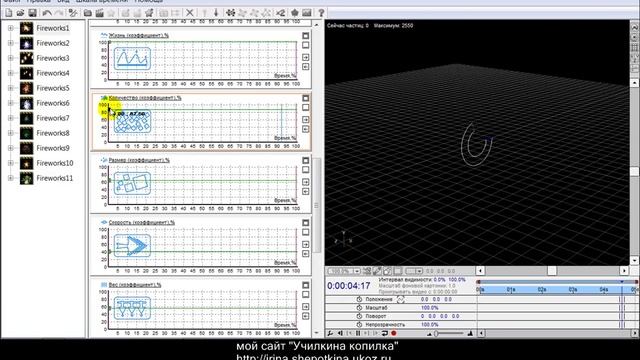The image size is (640, 360).
Task: Click the New file toolbar icon
Action: (x=8, y=13)
